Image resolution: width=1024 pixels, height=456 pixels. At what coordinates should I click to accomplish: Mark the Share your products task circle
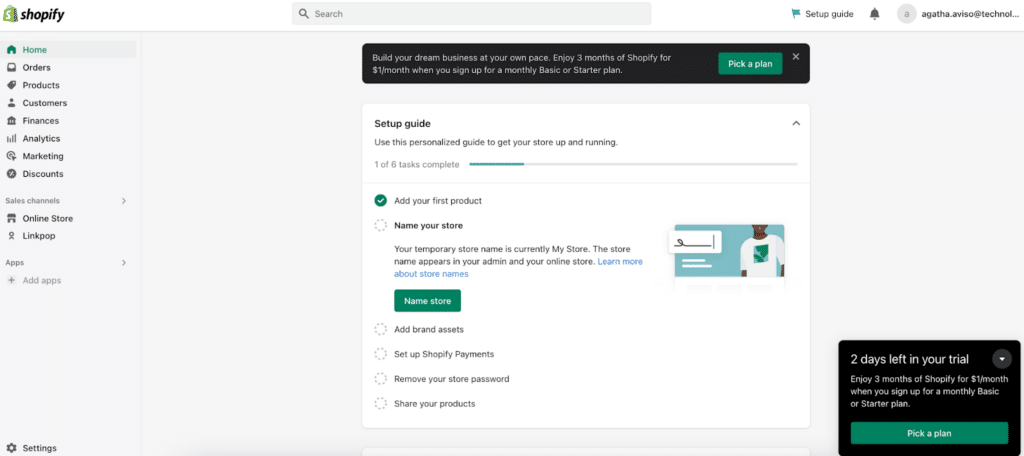pyautogui.click(x=381, y=404)
